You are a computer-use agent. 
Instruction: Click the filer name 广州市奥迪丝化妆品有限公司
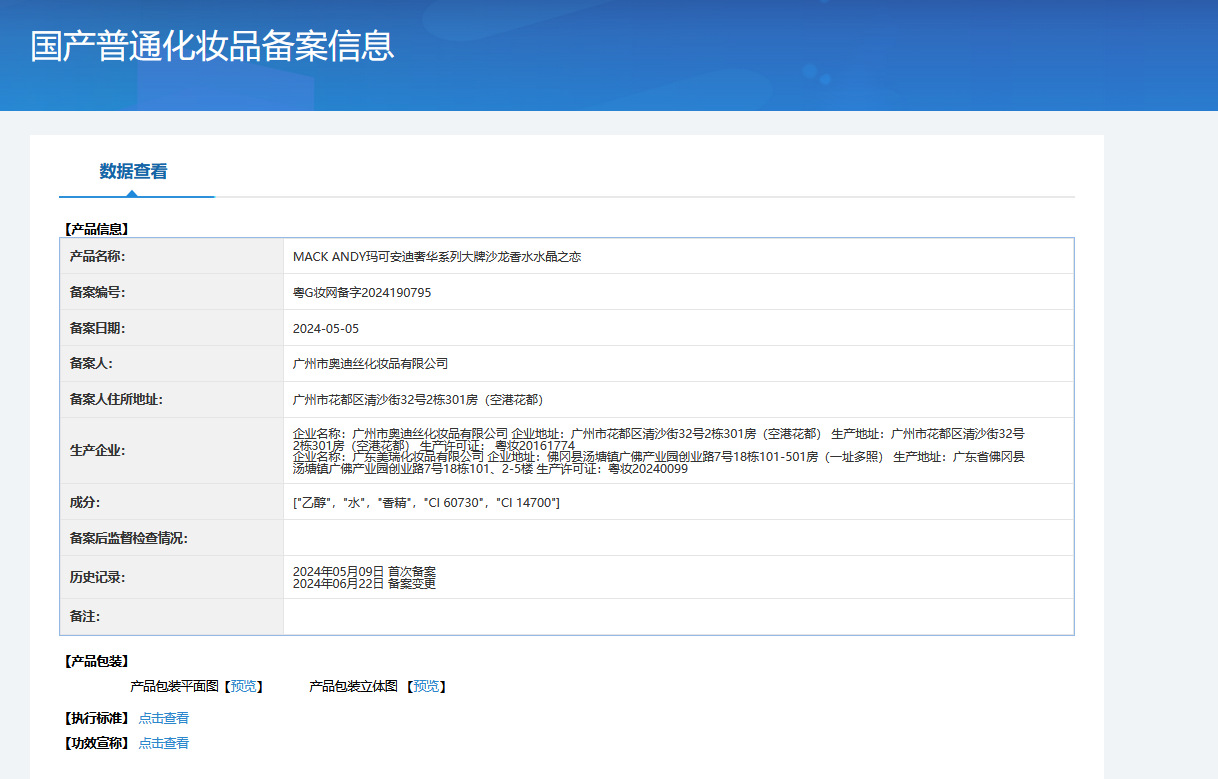click(370, 364)
